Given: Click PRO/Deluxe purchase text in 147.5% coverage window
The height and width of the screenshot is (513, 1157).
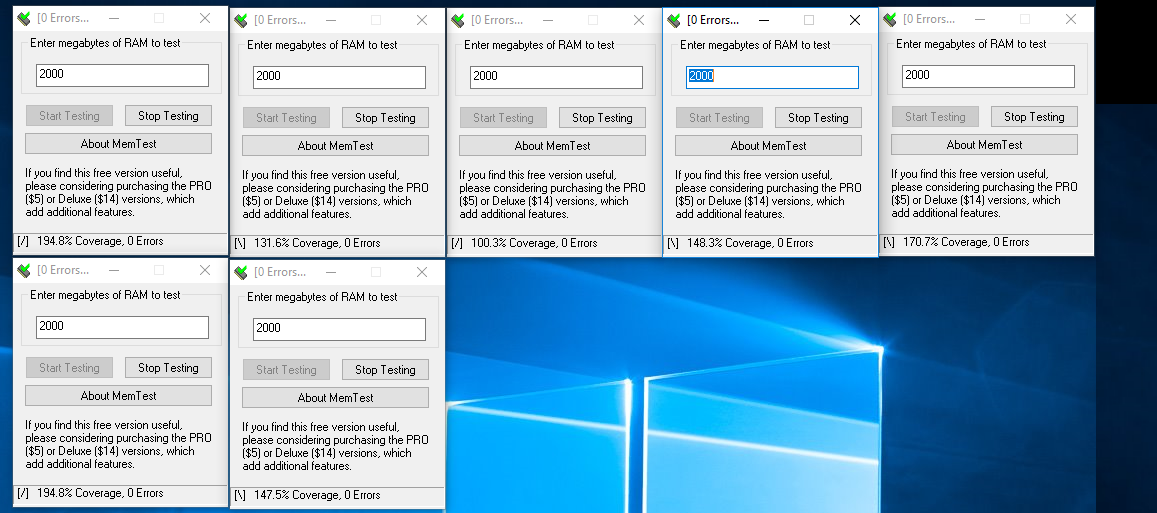Looking at the screenshot, I should pyautogui.click(x=335, y=447).
